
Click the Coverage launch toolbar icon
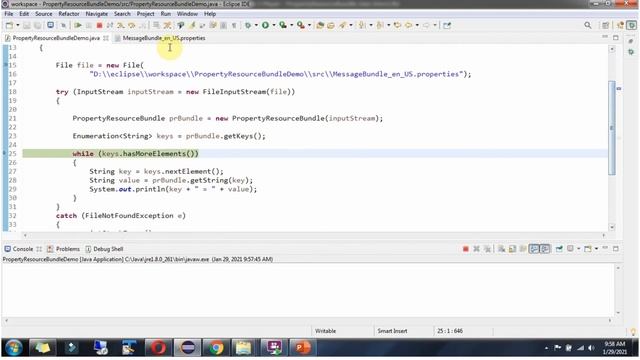click(x=283, y=25)
